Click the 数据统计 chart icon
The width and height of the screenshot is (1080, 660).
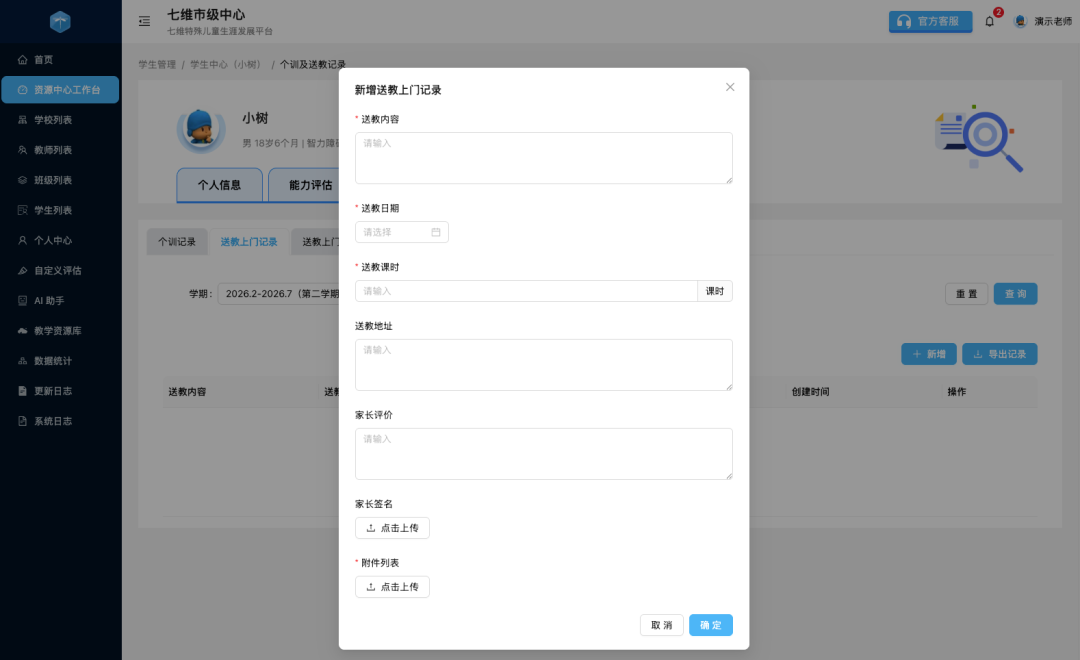(23, 361)
